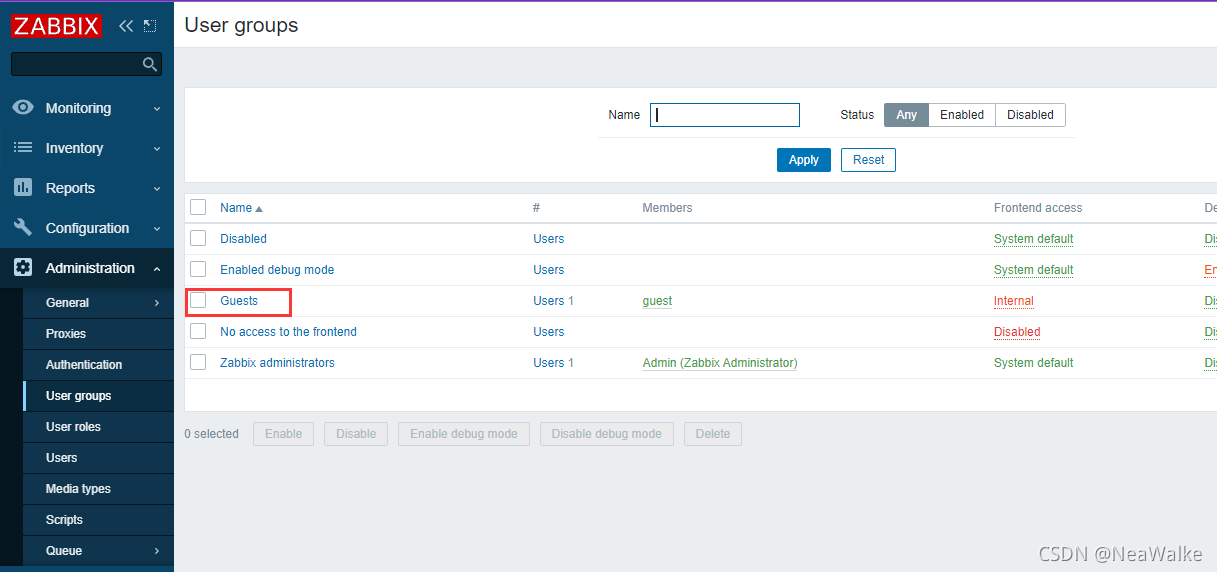This screenshot has width=1217, height=572.
Task: Click the search magnifier icon
Action: coord(150,65)
